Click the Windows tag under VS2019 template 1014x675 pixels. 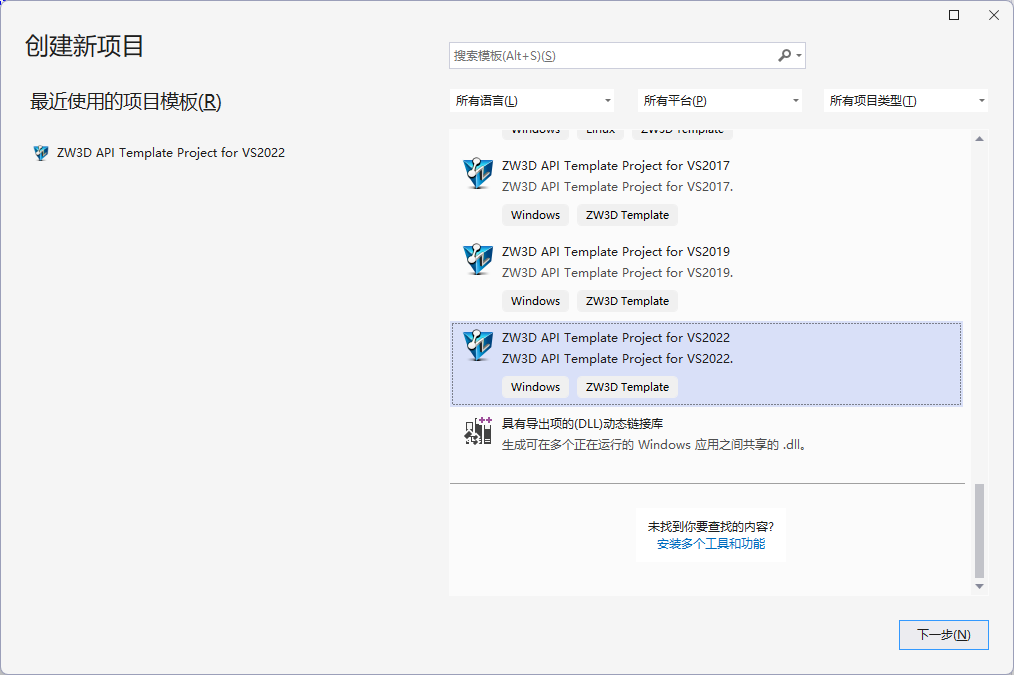tap(535, 301)
